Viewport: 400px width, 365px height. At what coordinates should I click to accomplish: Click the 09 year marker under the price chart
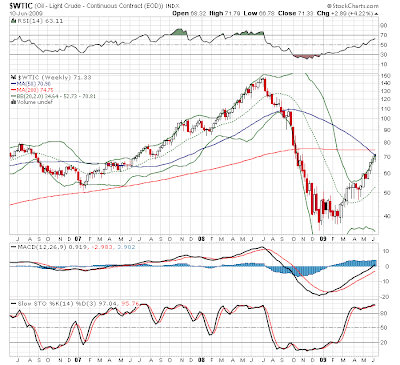point(323,239)
